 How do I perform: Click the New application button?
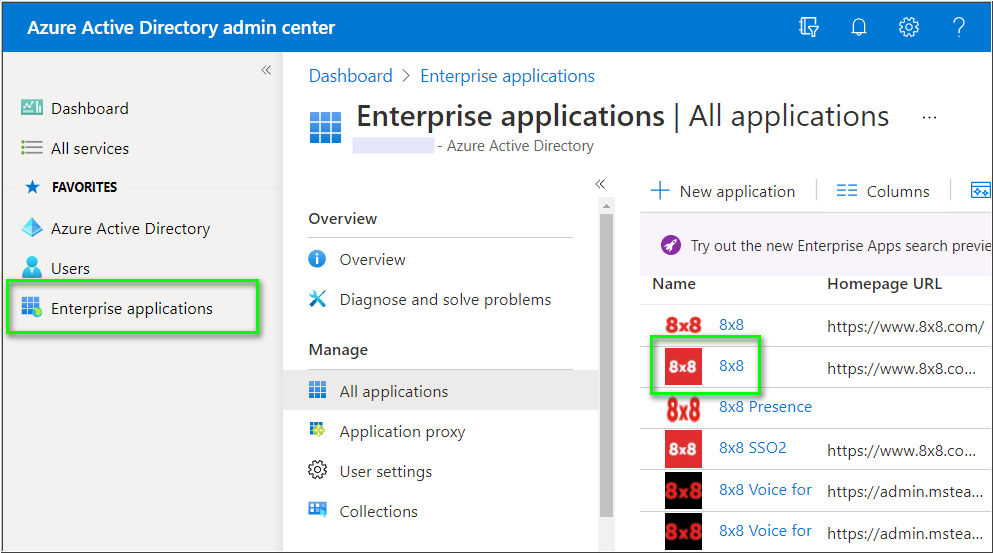point(724,191)
